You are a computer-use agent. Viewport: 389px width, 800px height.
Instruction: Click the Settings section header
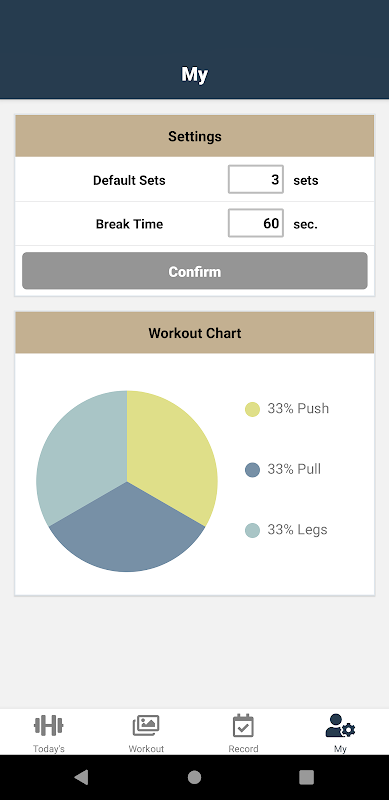(x=194, y=136)
